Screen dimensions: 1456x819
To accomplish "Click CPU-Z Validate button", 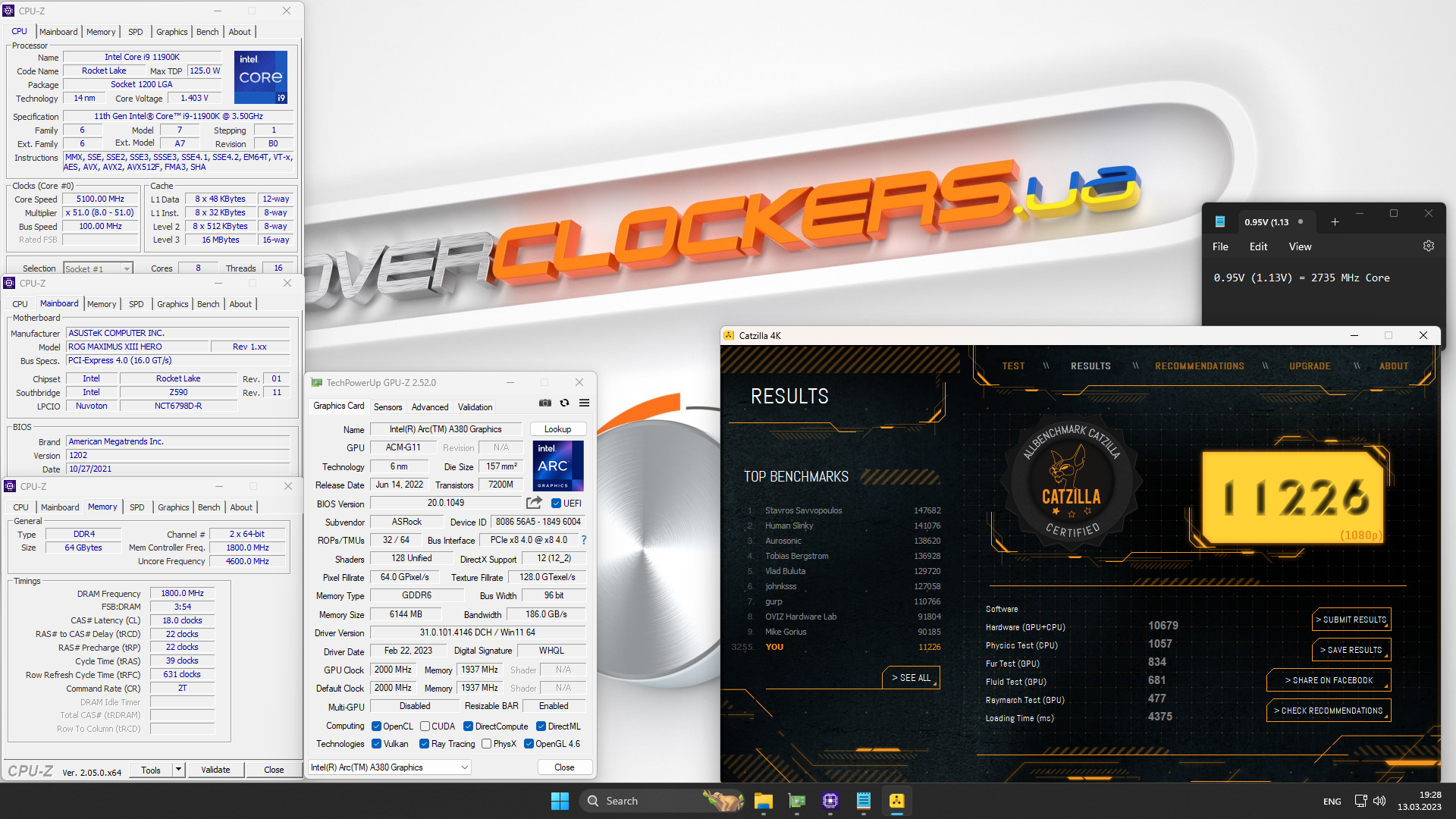I will tap(215, 770).
